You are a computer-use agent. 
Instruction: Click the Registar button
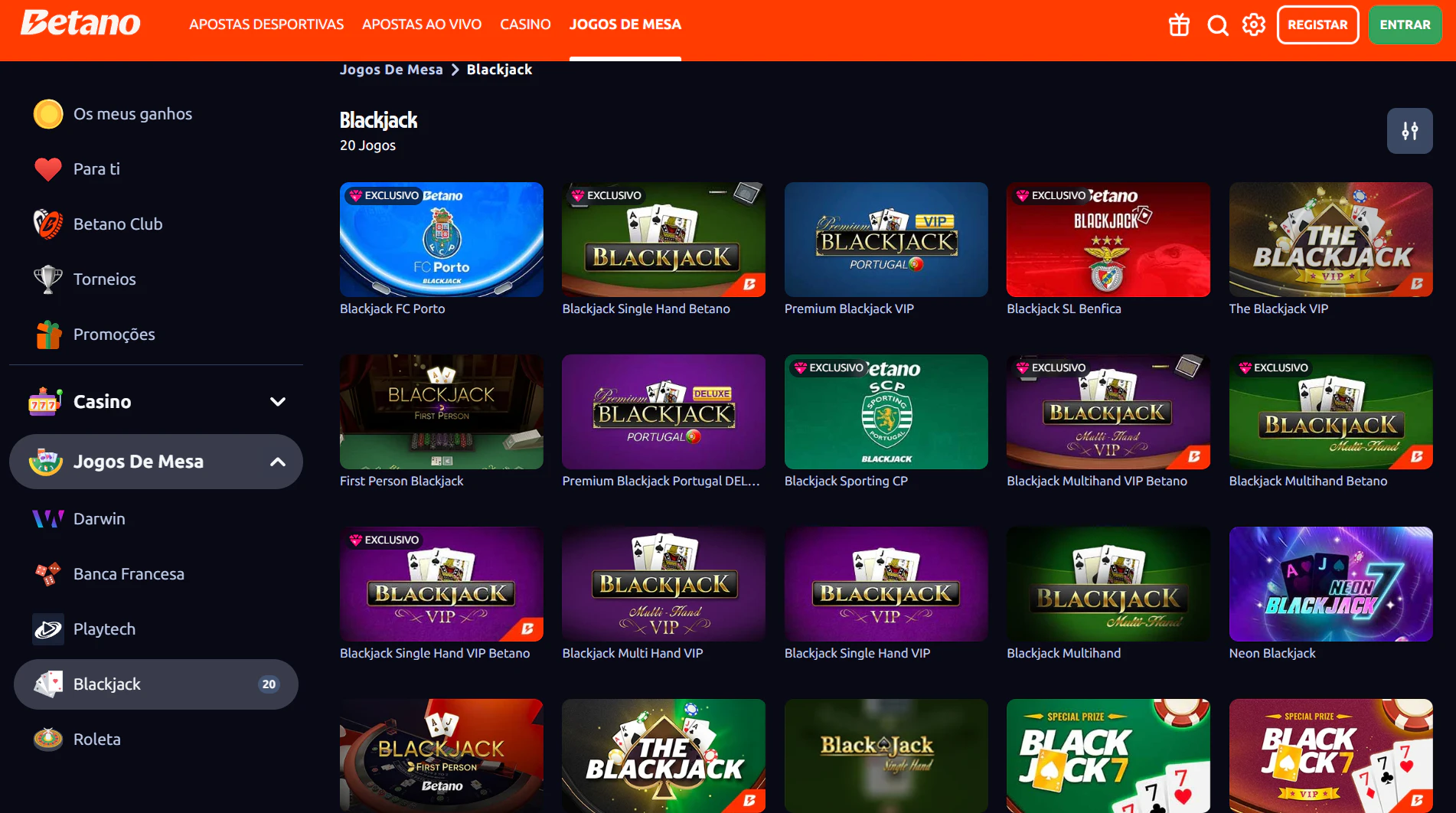tap(1317, 24)
